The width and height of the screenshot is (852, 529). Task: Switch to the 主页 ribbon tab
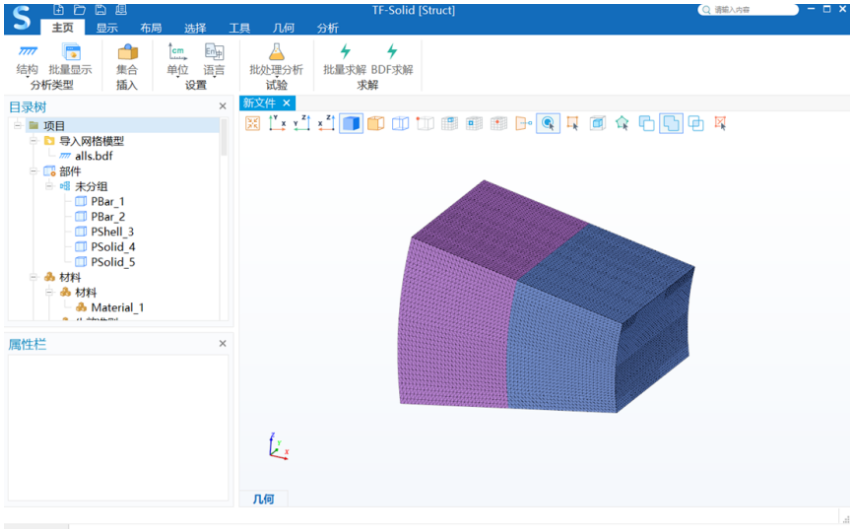click(x=62, y=28)
